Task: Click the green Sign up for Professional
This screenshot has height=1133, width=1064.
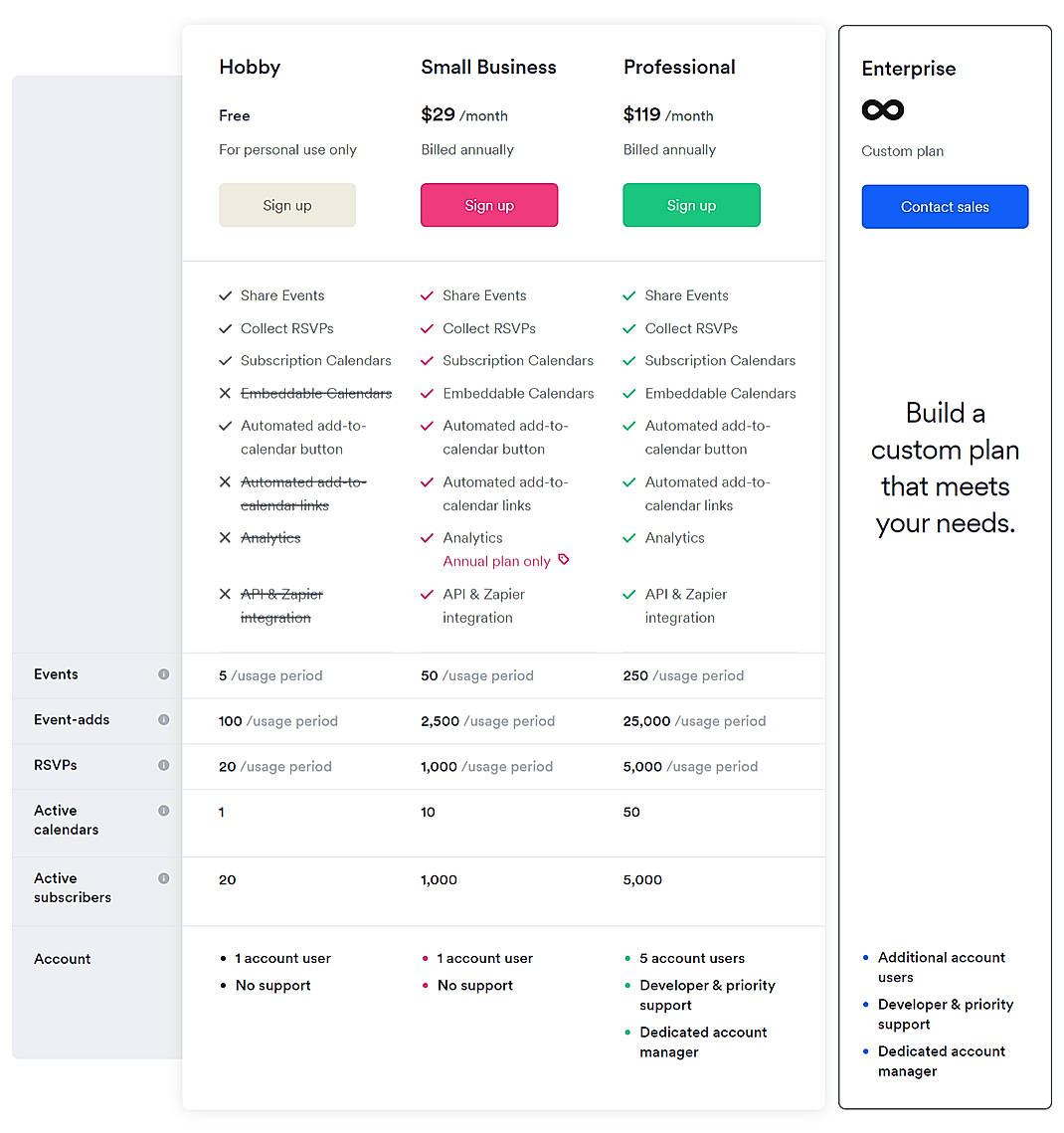Action: (691, 205)
